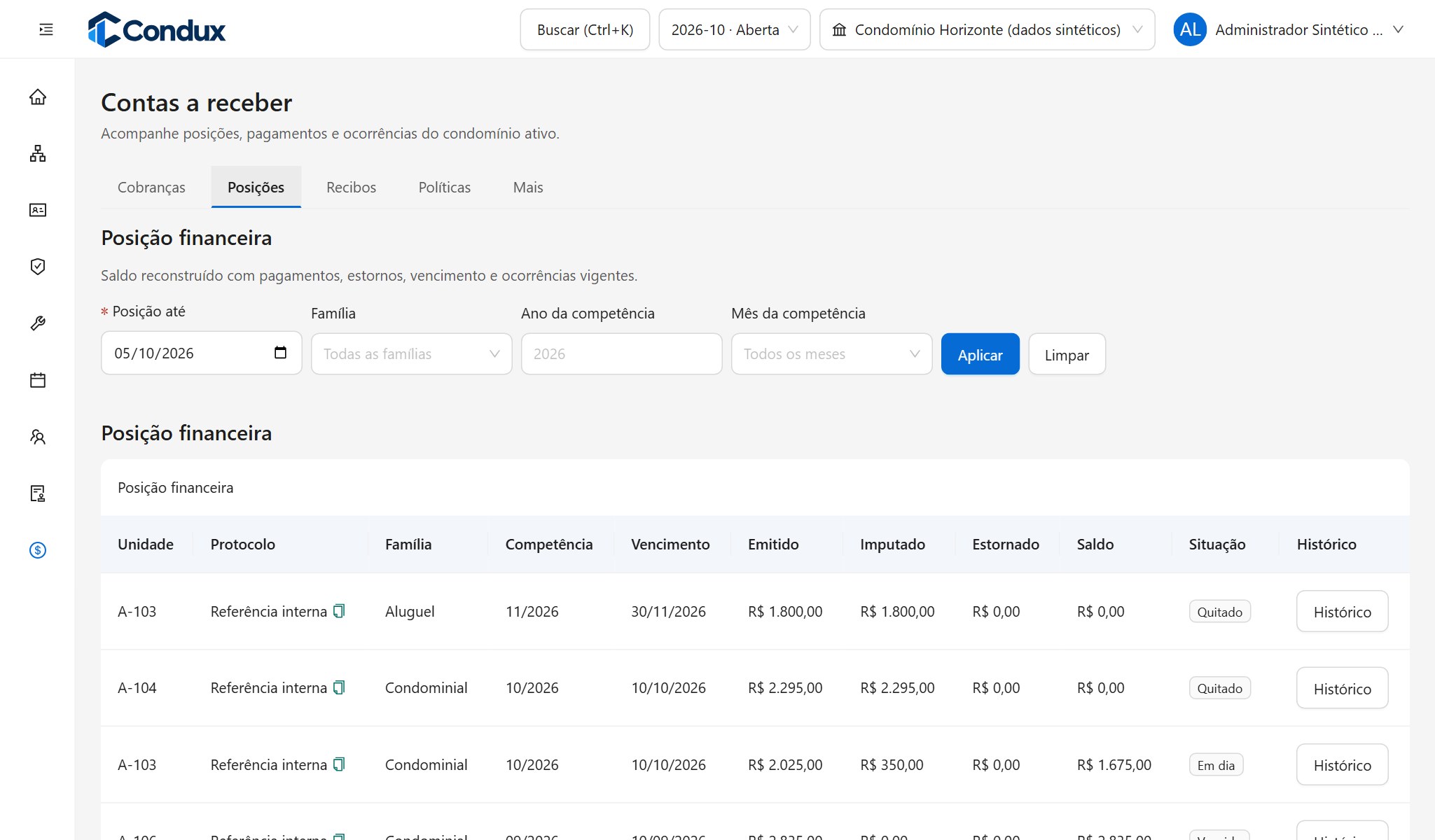The width and height of the screenshot is (1435, 840).
Task: Open the Todas as famílias dropdown
Action: [x=412, y=354]
